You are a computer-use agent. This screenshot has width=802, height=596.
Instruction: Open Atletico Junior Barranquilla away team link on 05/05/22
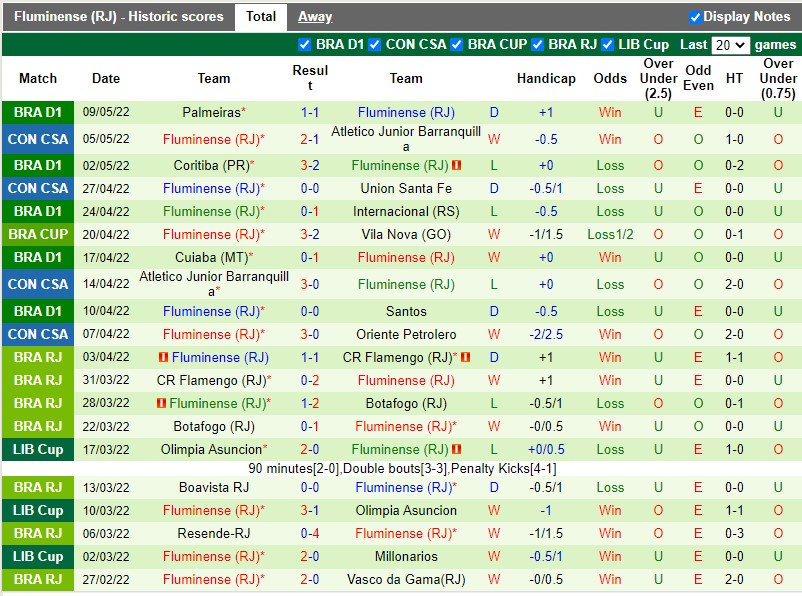pos(406,139)
